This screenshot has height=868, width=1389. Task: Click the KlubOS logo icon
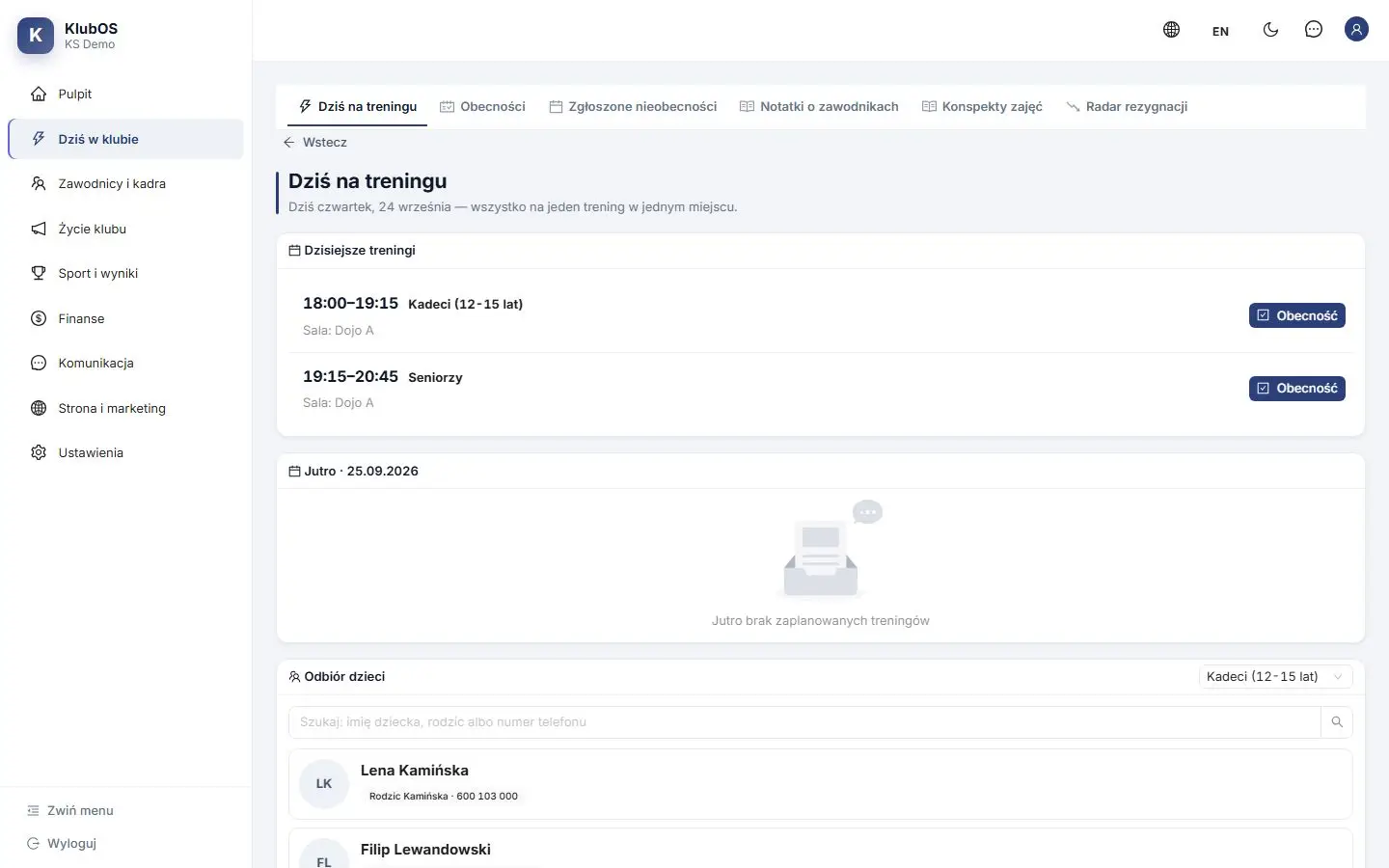(x=36, y=36)
